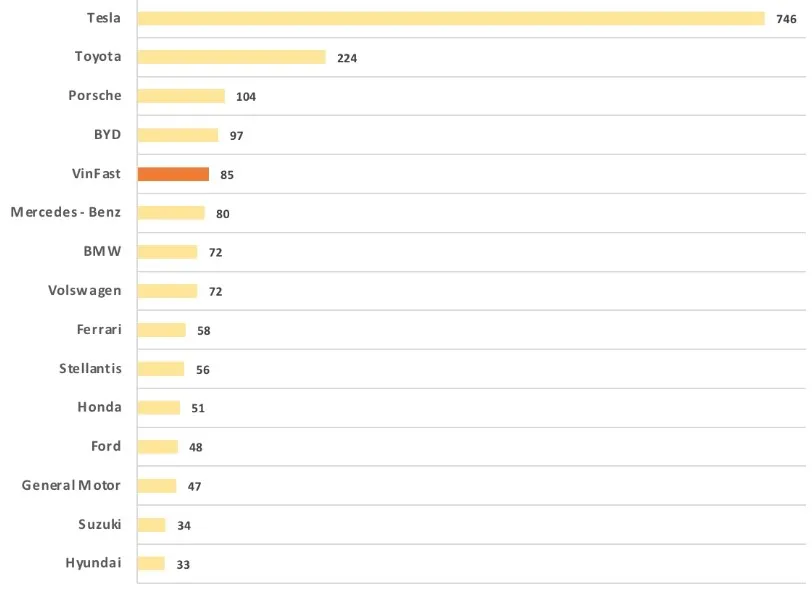
Task: Click the 104 value label
Action: (x=246, y=97)
